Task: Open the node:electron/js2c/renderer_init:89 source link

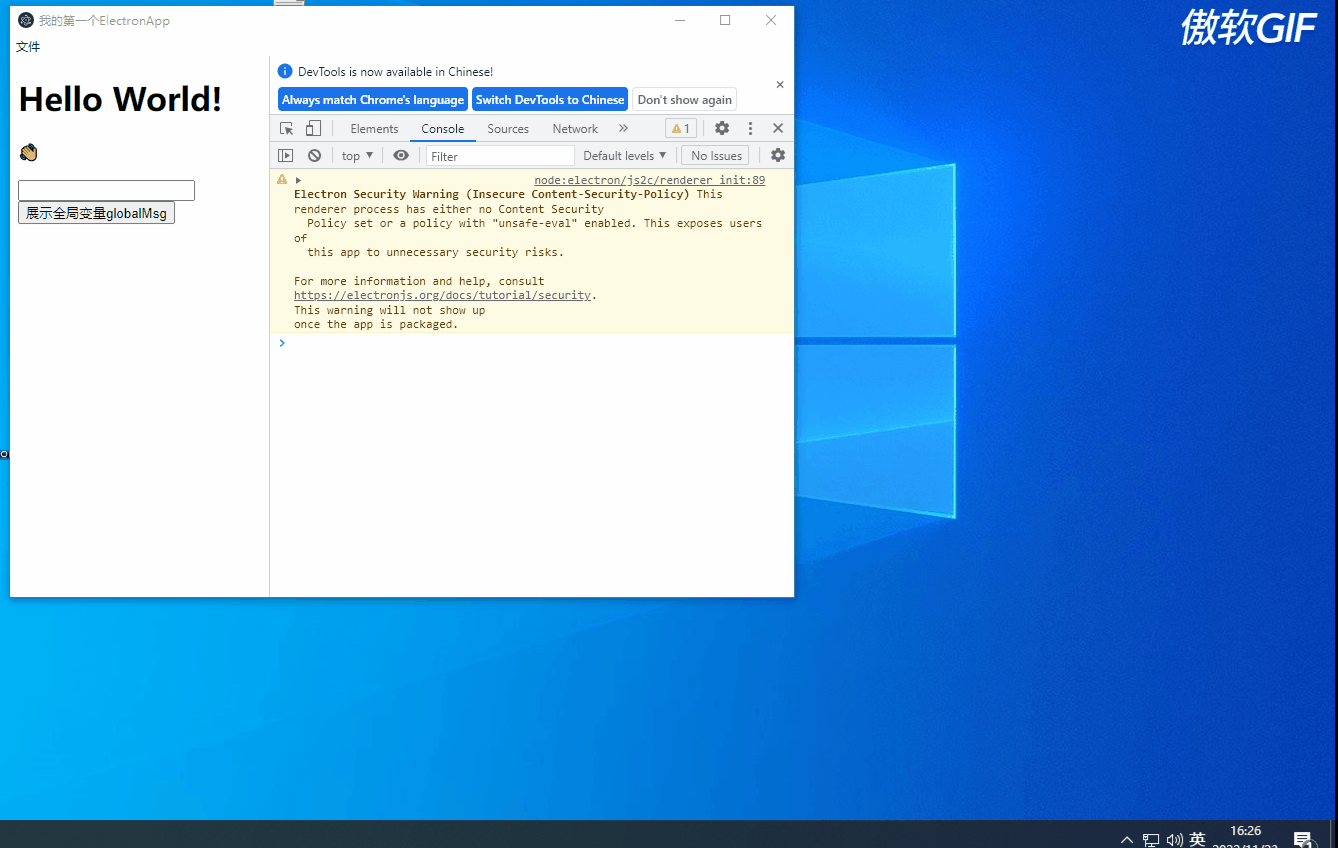Action: [650, 180]
